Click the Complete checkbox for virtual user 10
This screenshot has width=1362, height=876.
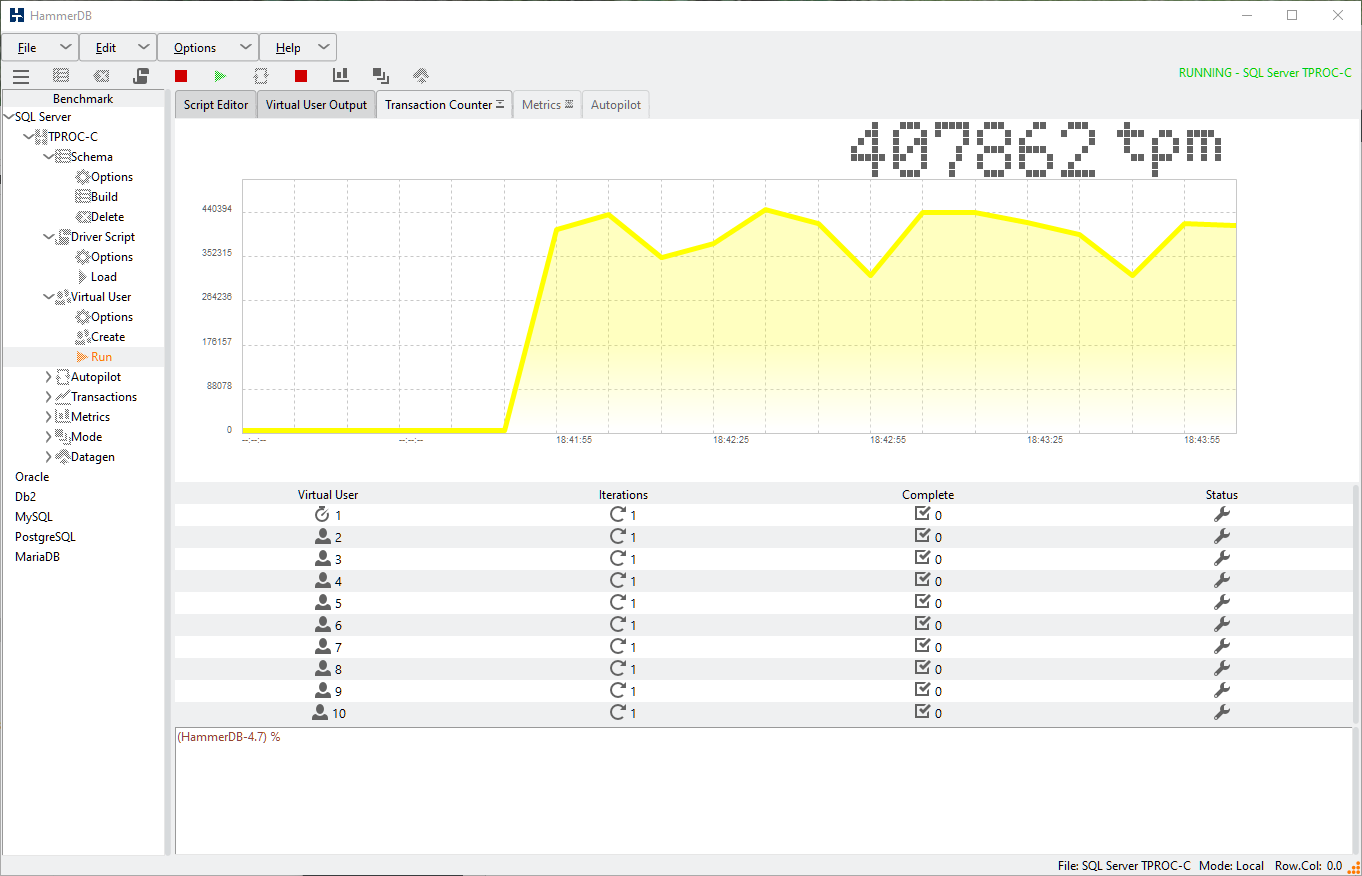click(923, 712)
